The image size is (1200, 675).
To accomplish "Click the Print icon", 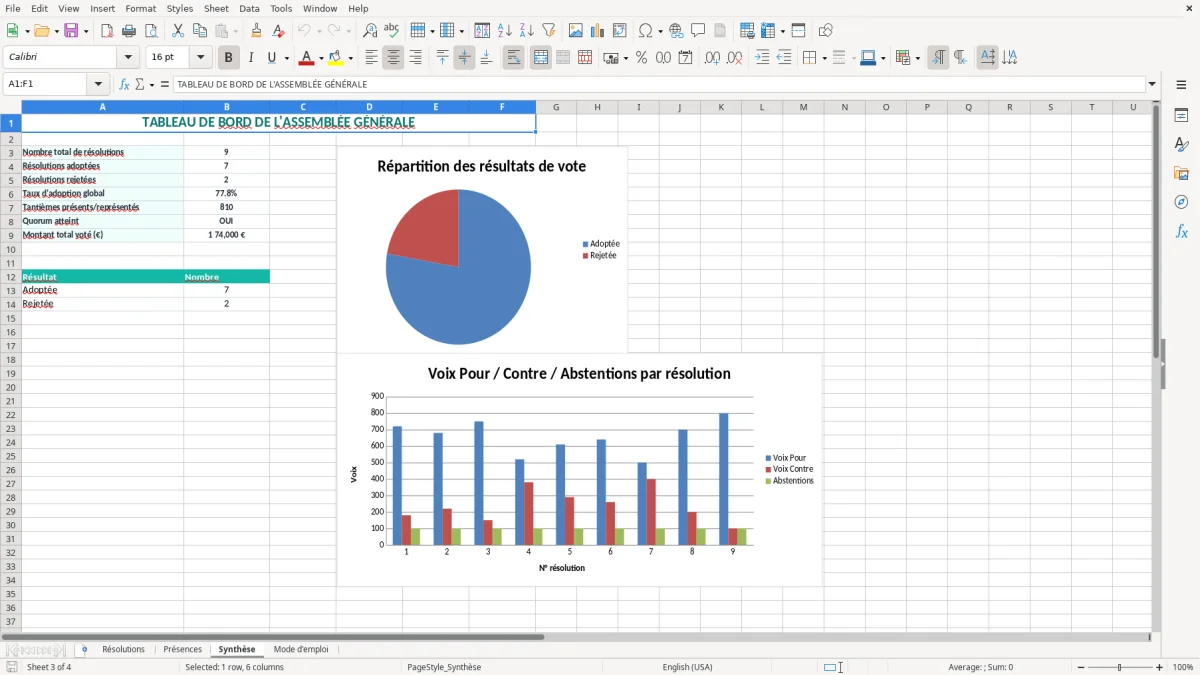I will pos(129,31).
